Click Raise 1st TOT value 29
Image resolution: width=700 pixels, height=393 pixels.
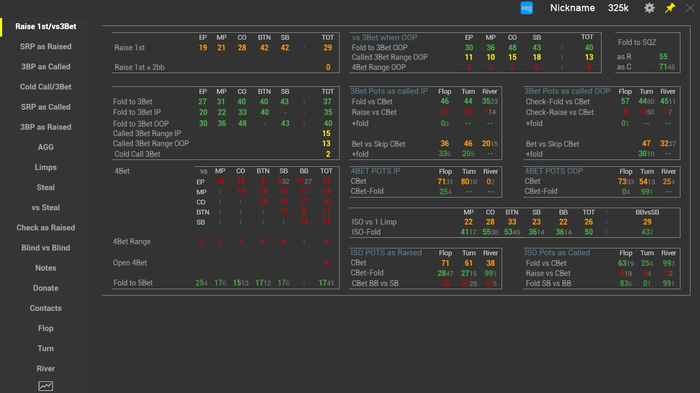[x=328, y=47]
